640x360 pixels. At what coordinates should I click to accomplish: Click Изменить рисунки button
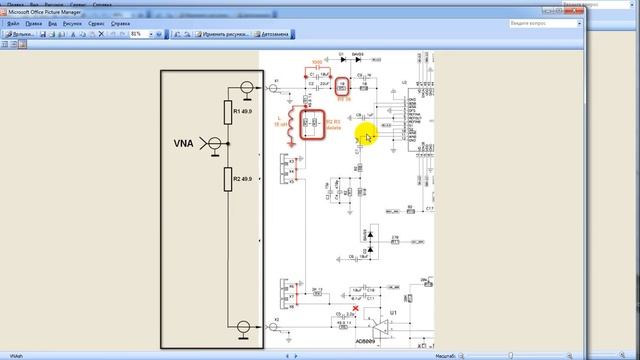pyautogui.click(x=222, y=34)
